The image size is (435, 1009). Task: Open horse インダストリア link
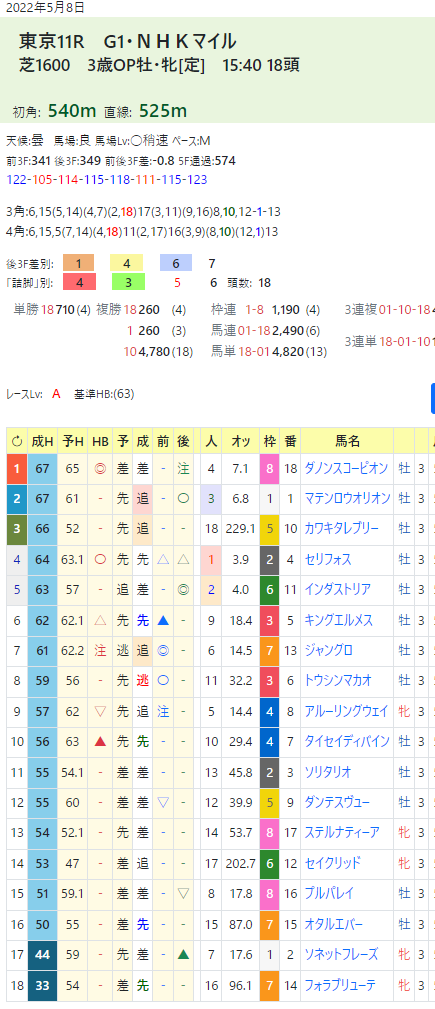337,590
